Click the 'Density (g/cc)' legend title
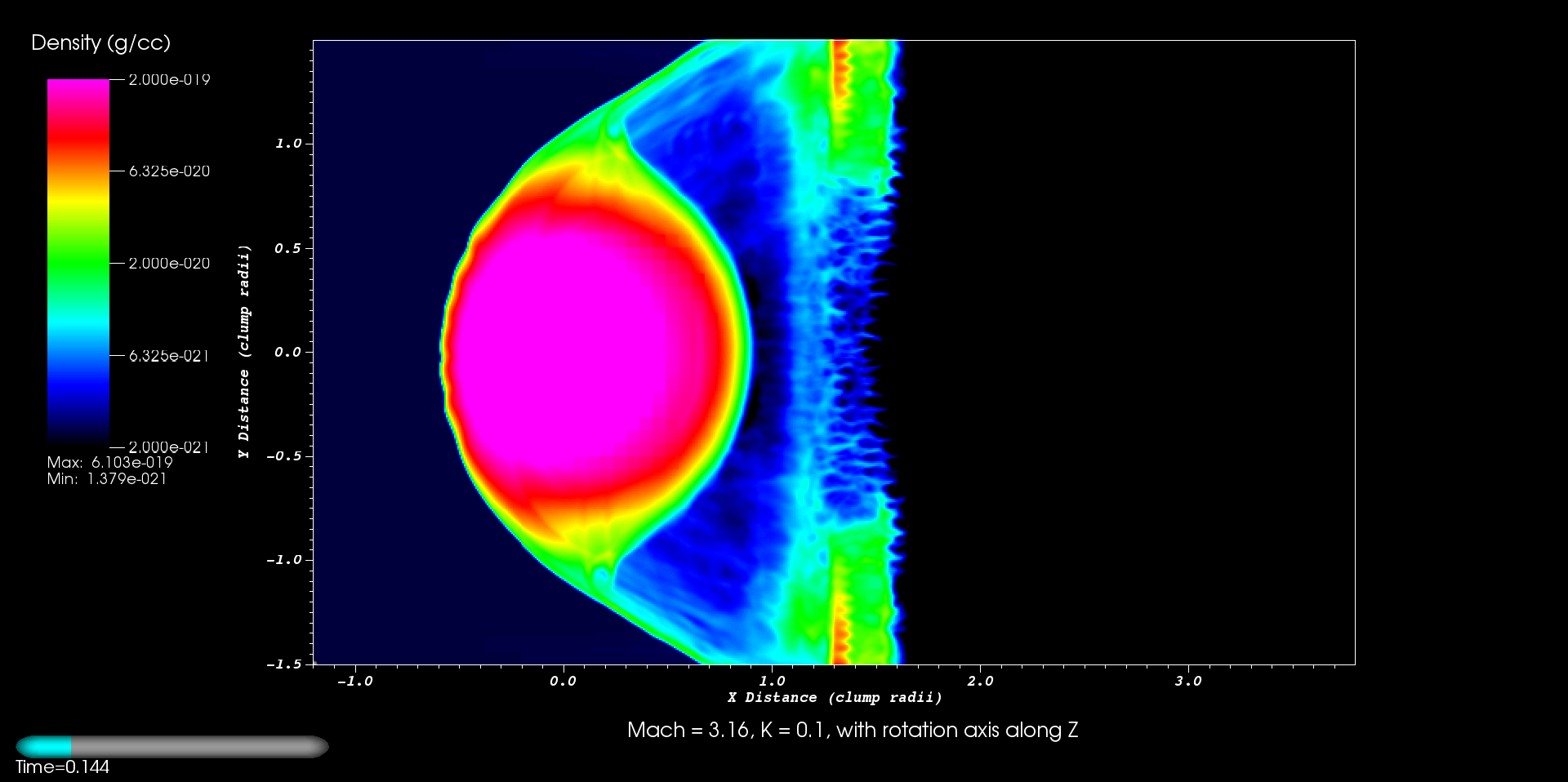1568x782 pixels. pos(100,43)
